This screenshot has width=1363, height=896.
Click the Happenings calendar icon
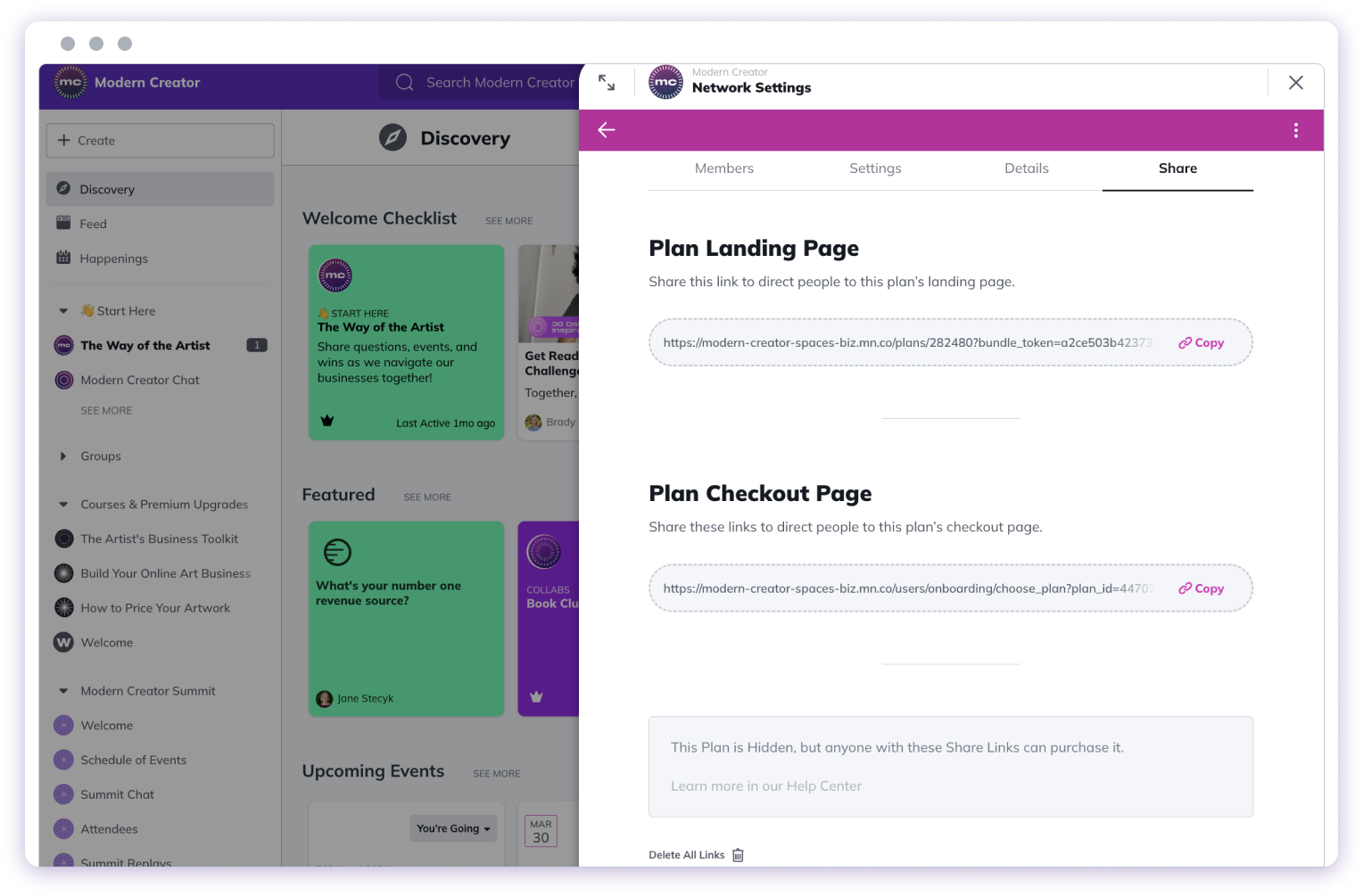pyautogui.click(x=63, y=258)
